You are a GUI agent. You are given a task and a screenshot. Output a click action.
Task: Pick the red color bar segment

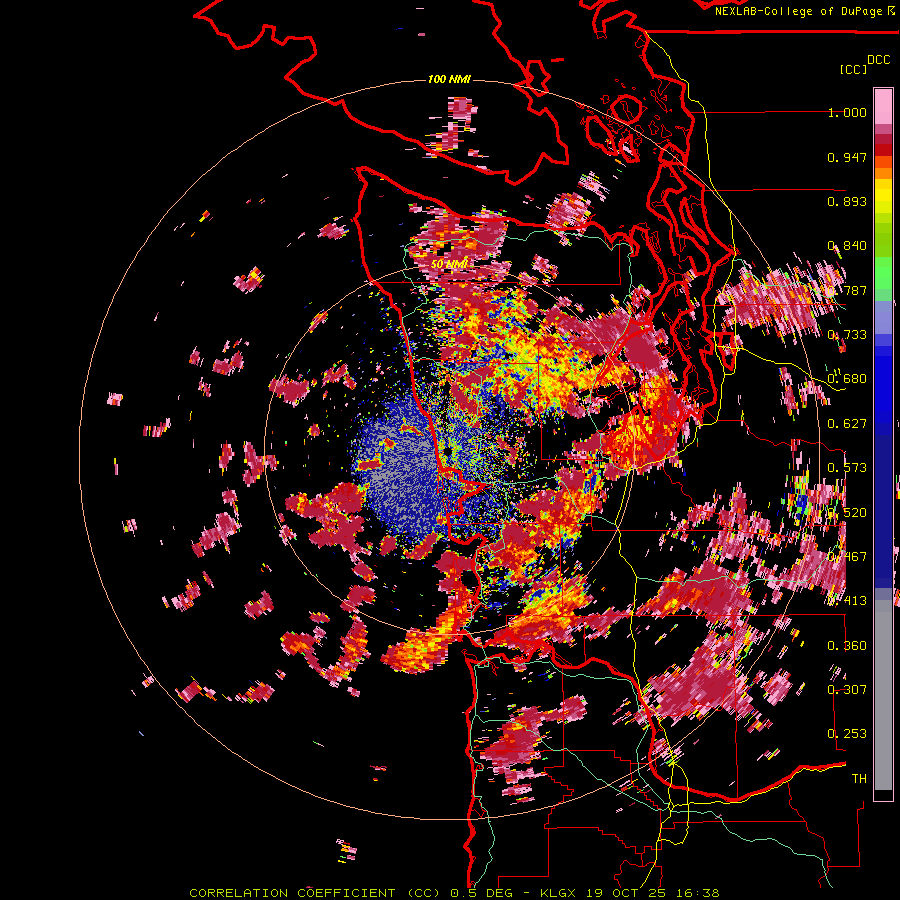click(883, 150)
